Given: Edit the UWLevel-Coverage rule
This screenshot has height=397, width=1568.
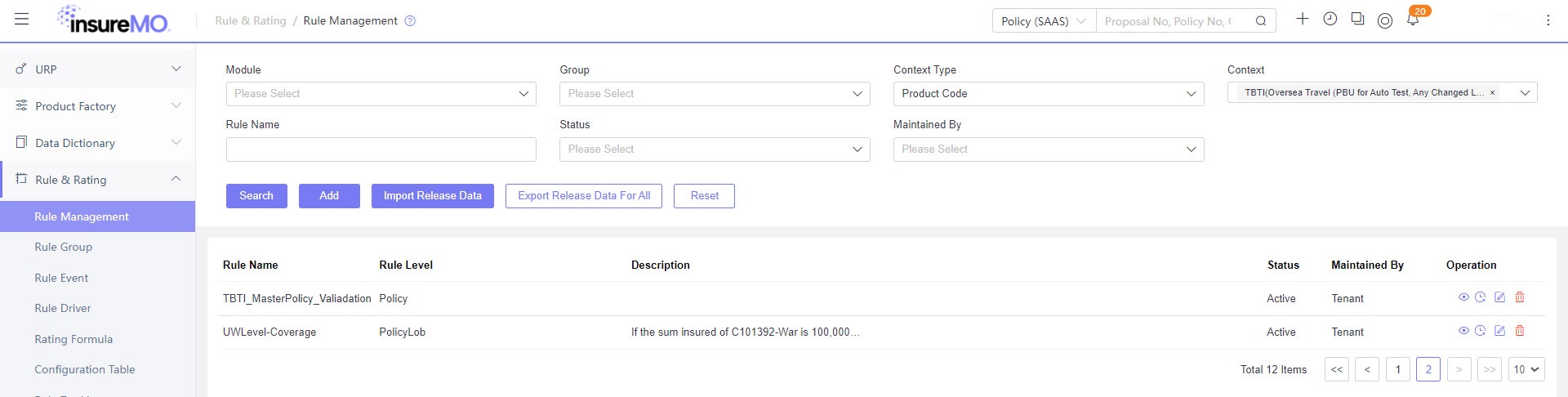Looking at the screenshot, I should coord(1499,331).
